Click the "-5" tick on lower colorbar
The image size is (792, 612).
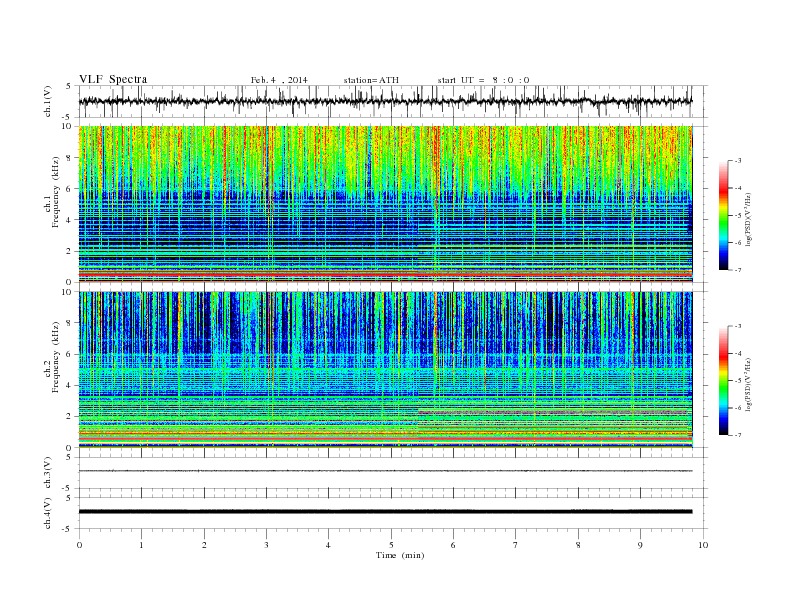click(x=738, y=380)
